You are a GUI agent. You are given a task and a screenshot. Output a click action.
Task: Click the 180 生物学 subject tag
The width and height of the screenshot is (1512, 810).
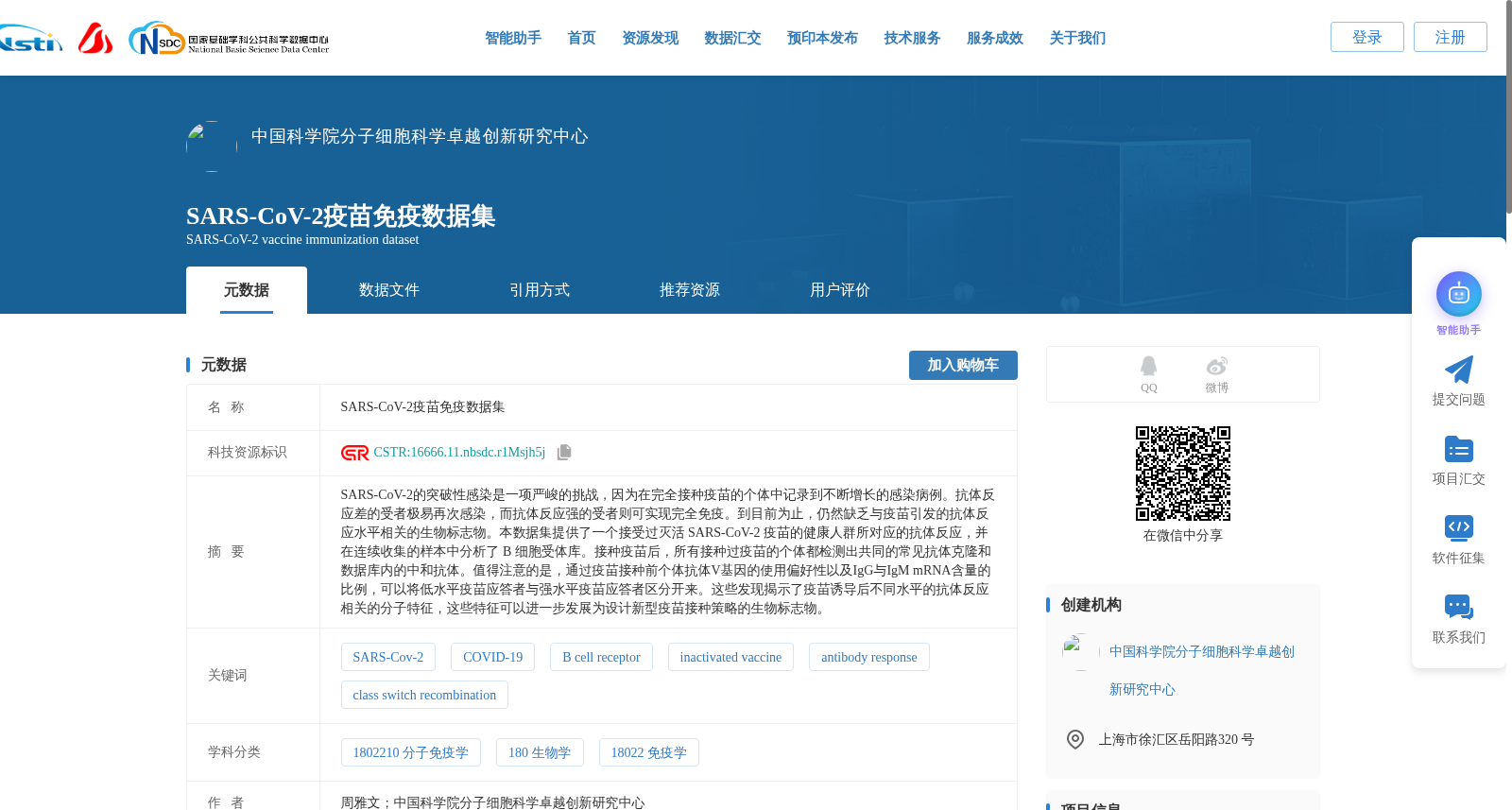(540, 752)
